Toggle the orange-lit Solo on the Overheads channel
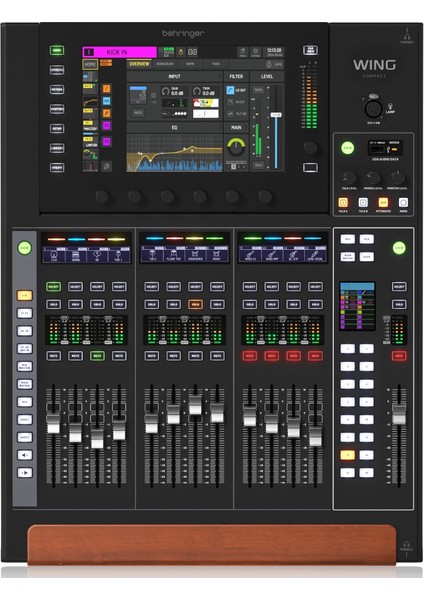 point(195,305)
